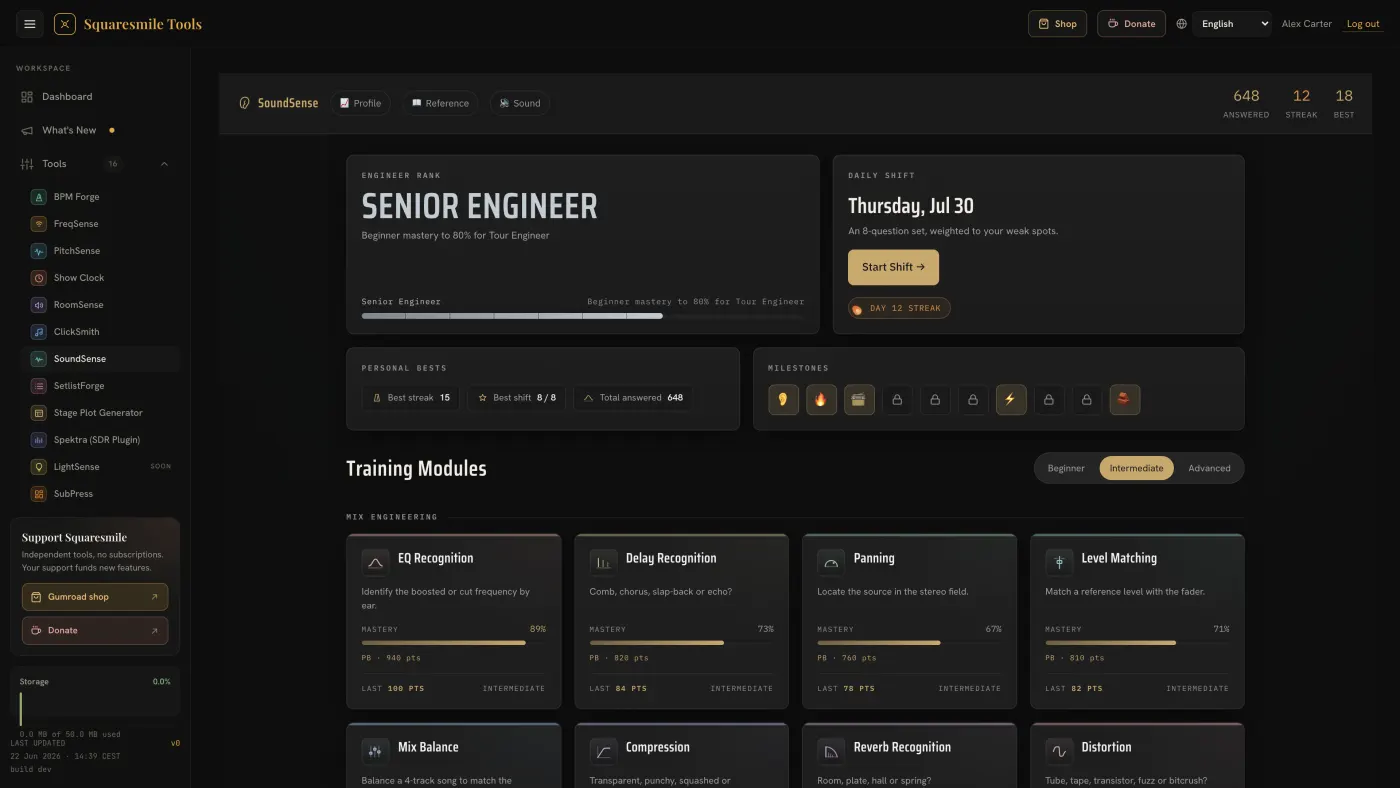
Task: Open the LightSense tool
Action: [100, 467]
